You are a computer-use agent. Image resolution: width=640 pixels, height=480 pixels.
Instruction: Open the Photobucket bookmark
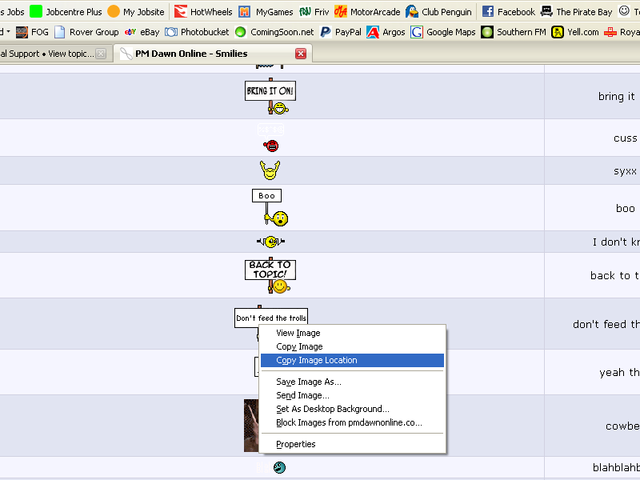(x=196, y=32)
